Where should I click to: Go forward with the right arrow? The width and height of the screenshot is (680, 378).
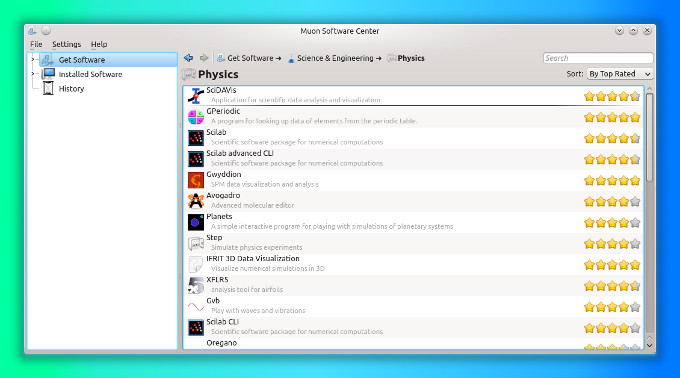point(204,58)
